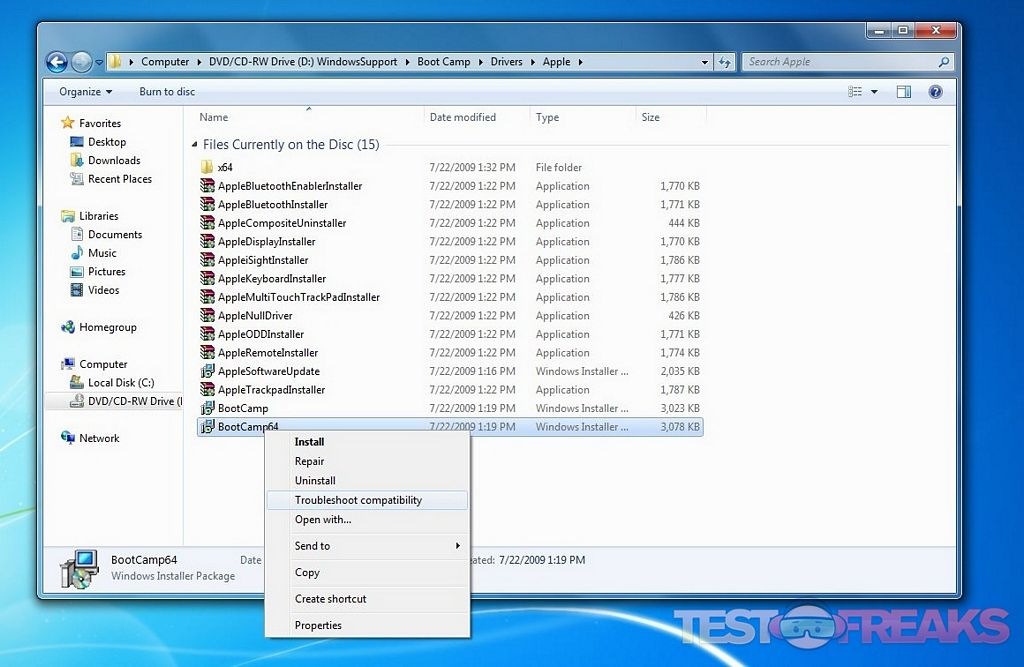Choose Troubleshoot compatibility from context menu
The height and width of the screenshot is (667, 1024).
point(358,500)
